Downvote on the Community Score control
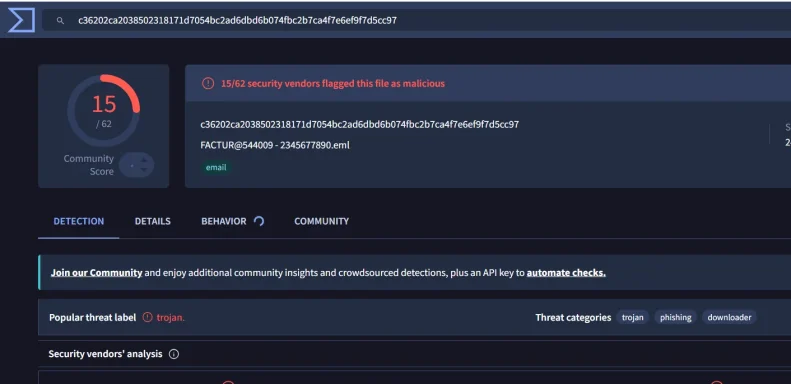This screenshot has width=791, height=384. point(144,170)
